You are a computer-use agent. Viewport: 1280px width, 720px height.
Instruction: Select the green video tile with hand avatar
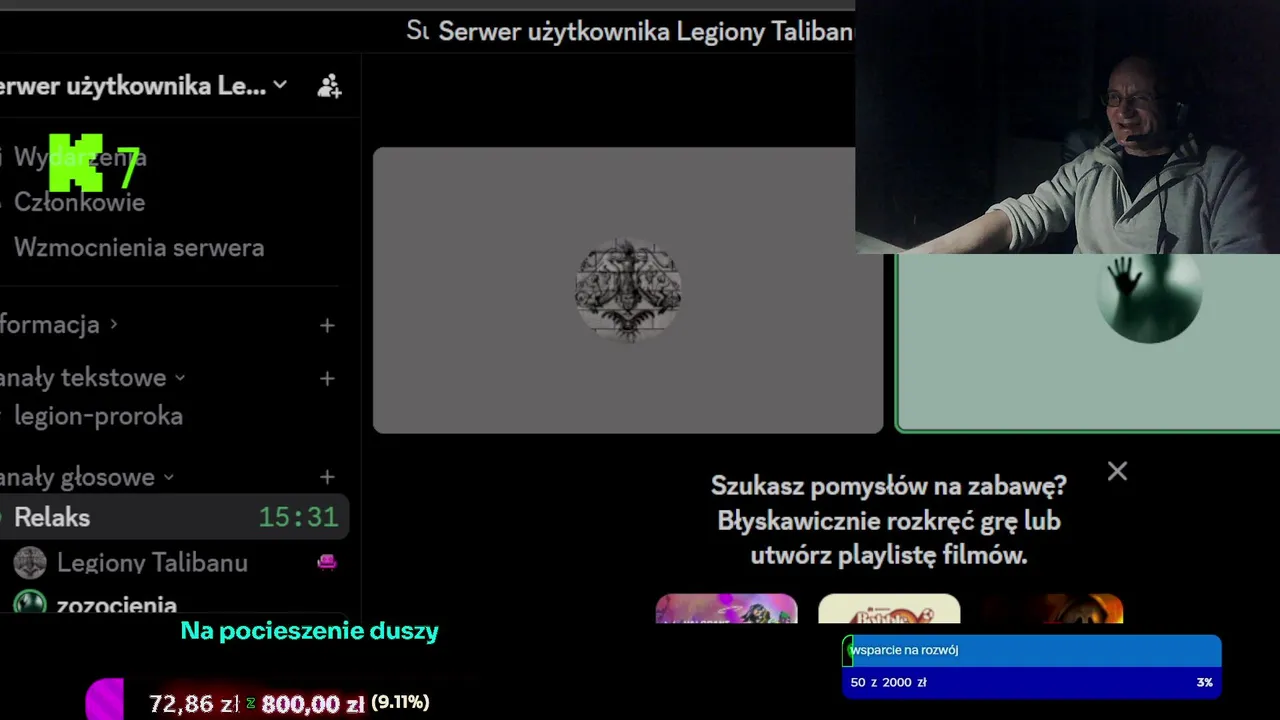tap(1088, 343)
